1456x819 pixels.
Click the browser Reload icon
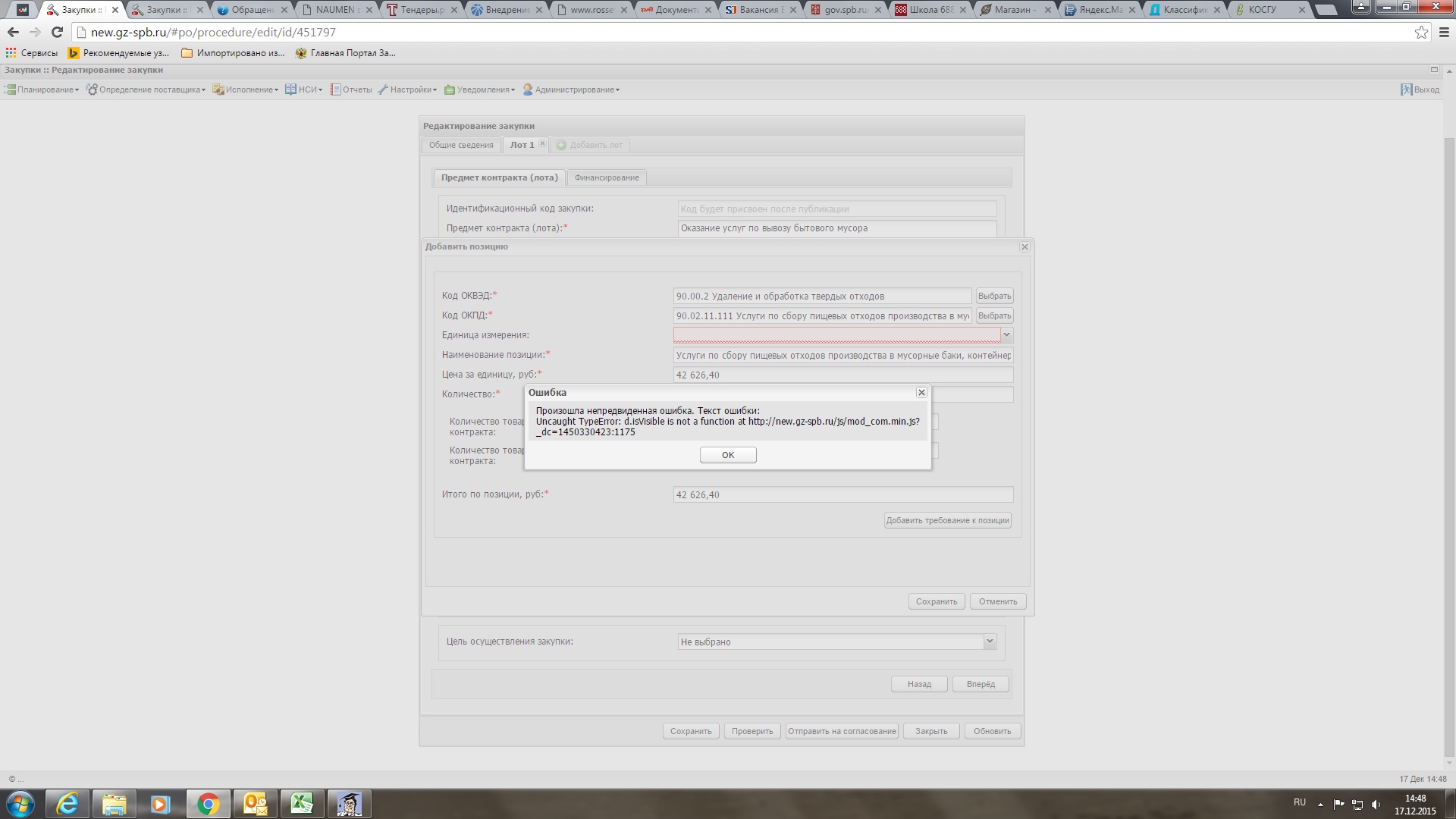[57, 33]
